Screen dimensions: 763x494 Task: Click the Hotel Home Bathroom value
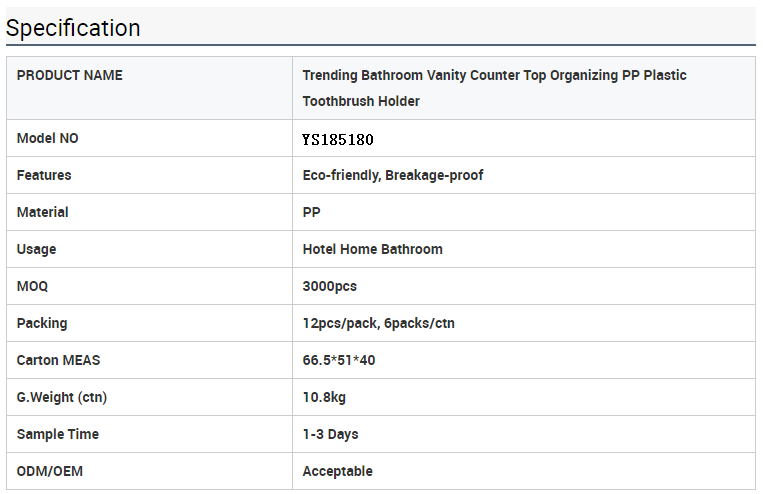pos(373,249)
